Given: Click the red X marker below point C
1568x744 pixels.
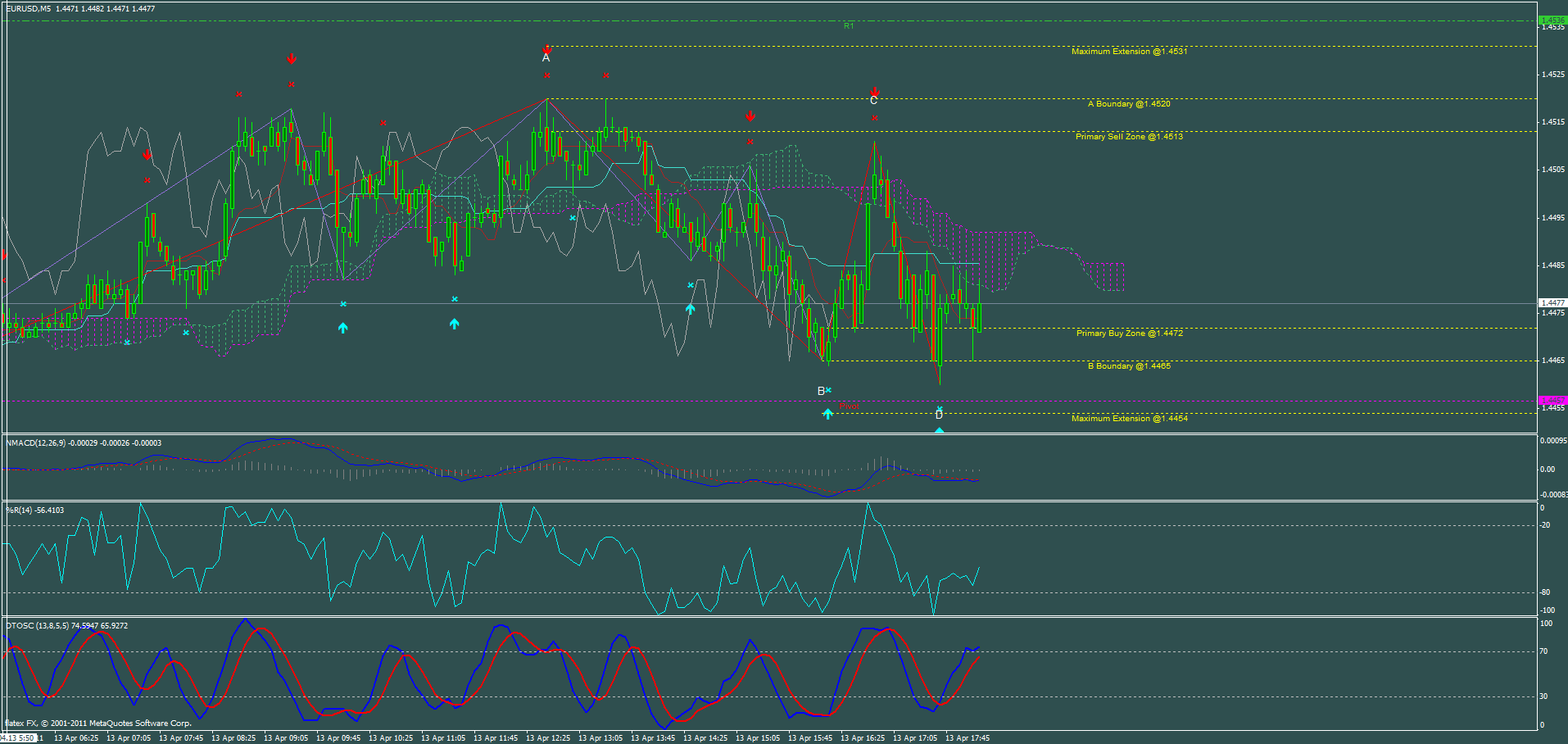Looking at the screenshot, I should pyautogui.click(x=875, y=117).
